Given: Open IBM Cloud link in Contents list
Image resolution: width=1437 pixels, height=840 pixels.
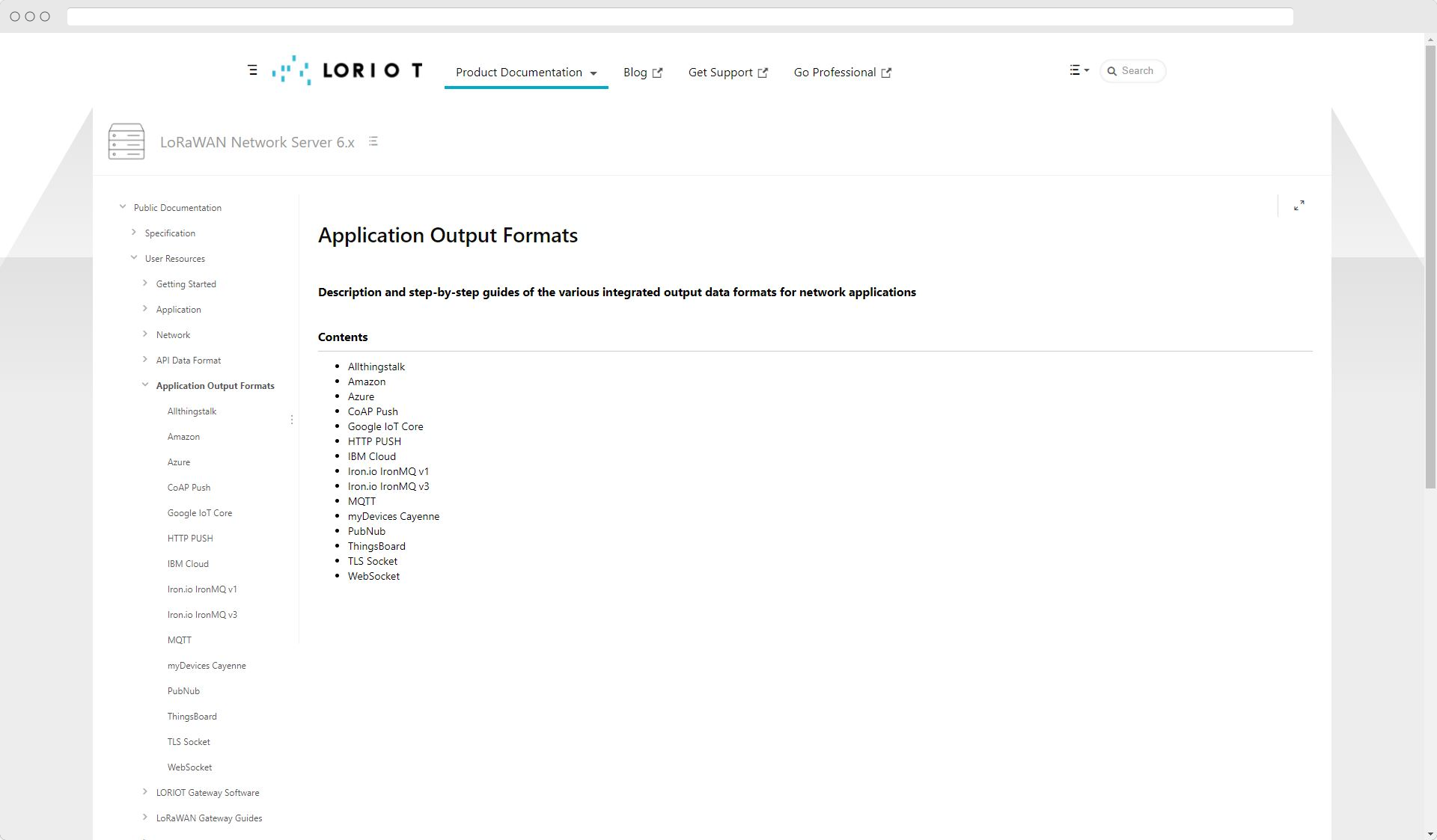Looking at the screenshot, I should (x=372, y=456).
